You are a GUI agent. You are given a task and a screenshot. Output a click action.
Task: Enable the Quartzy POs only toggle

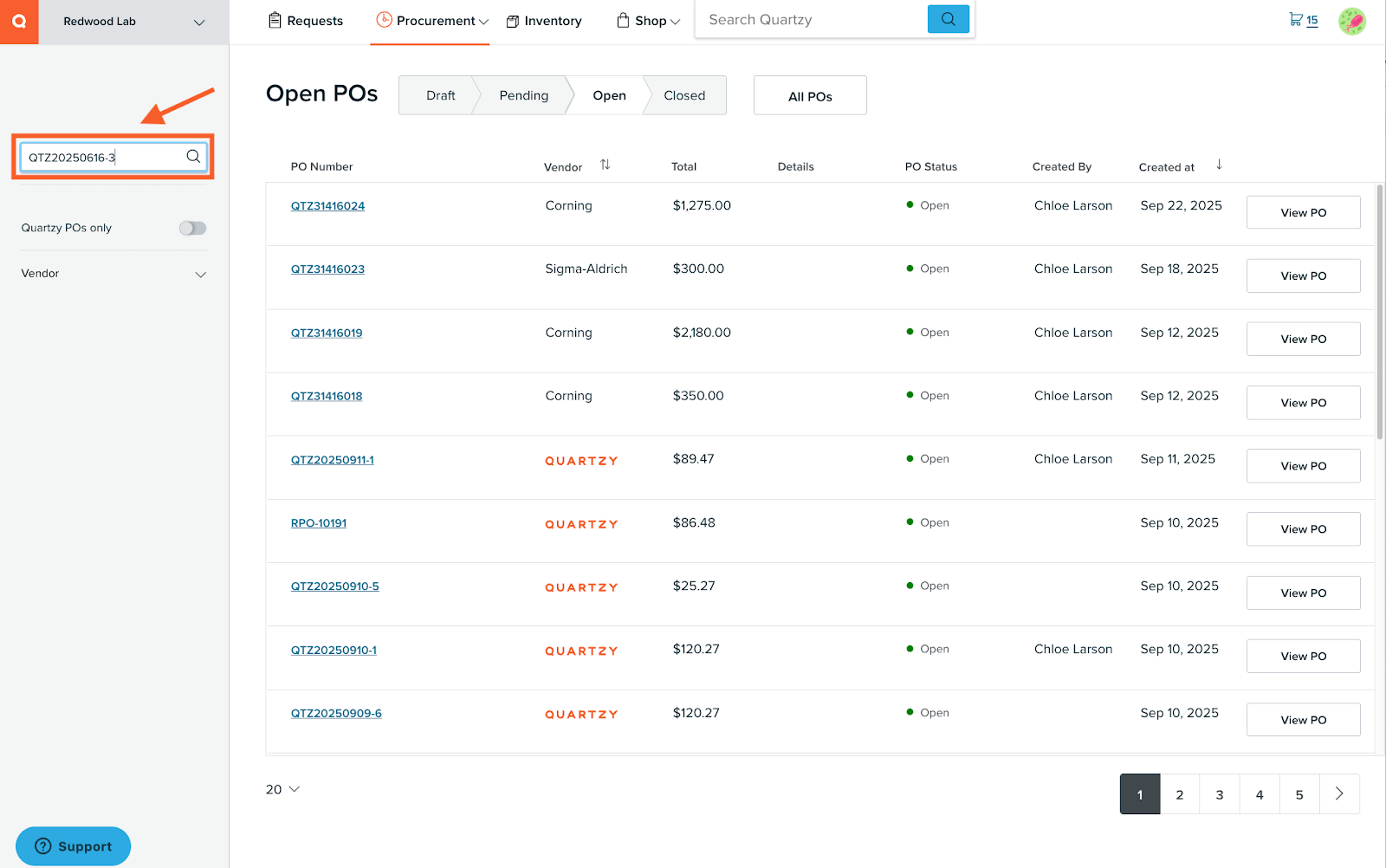(x=192, y=228)
